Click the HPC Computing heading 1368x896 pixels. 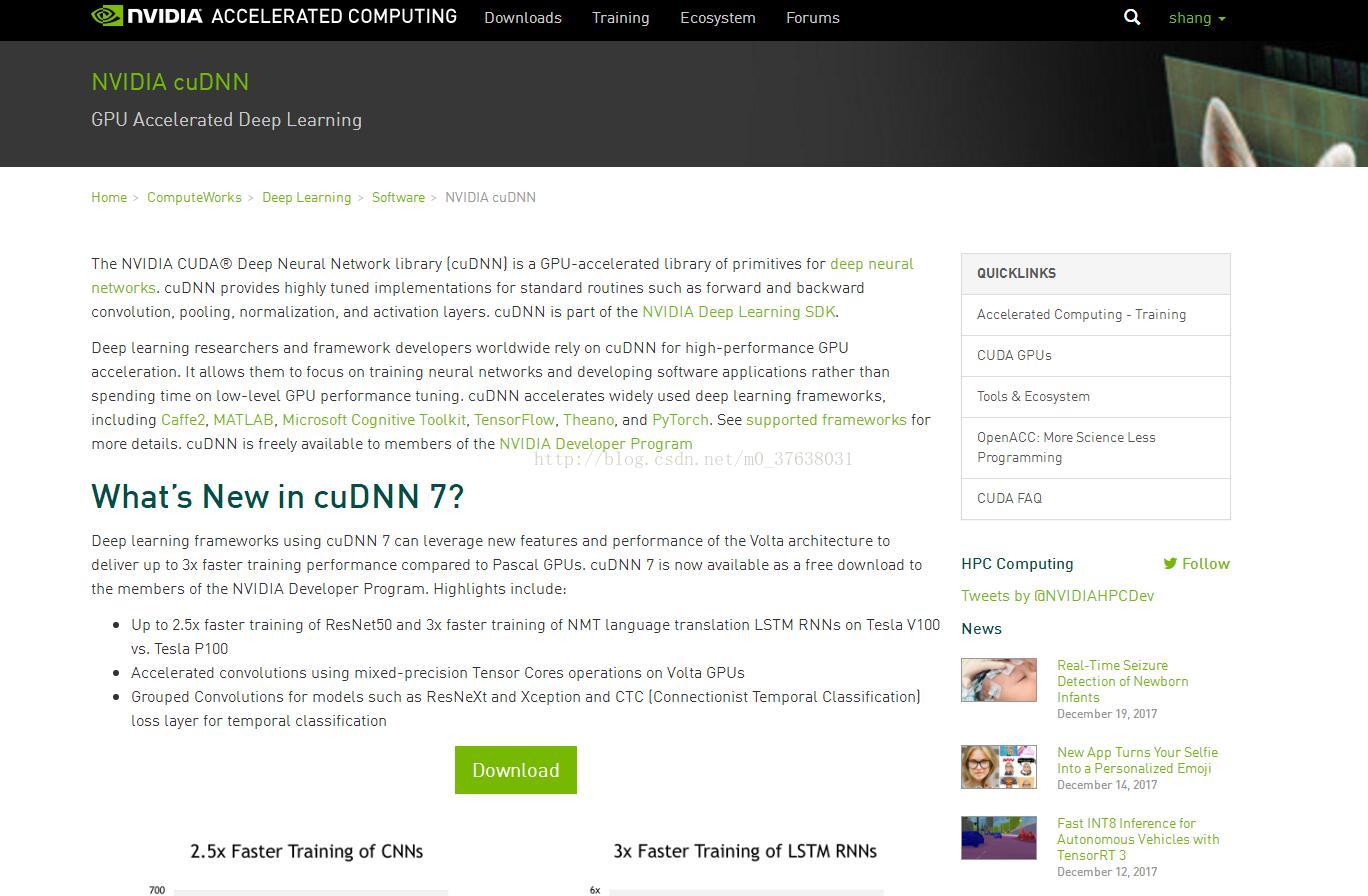coord(1017,564)
